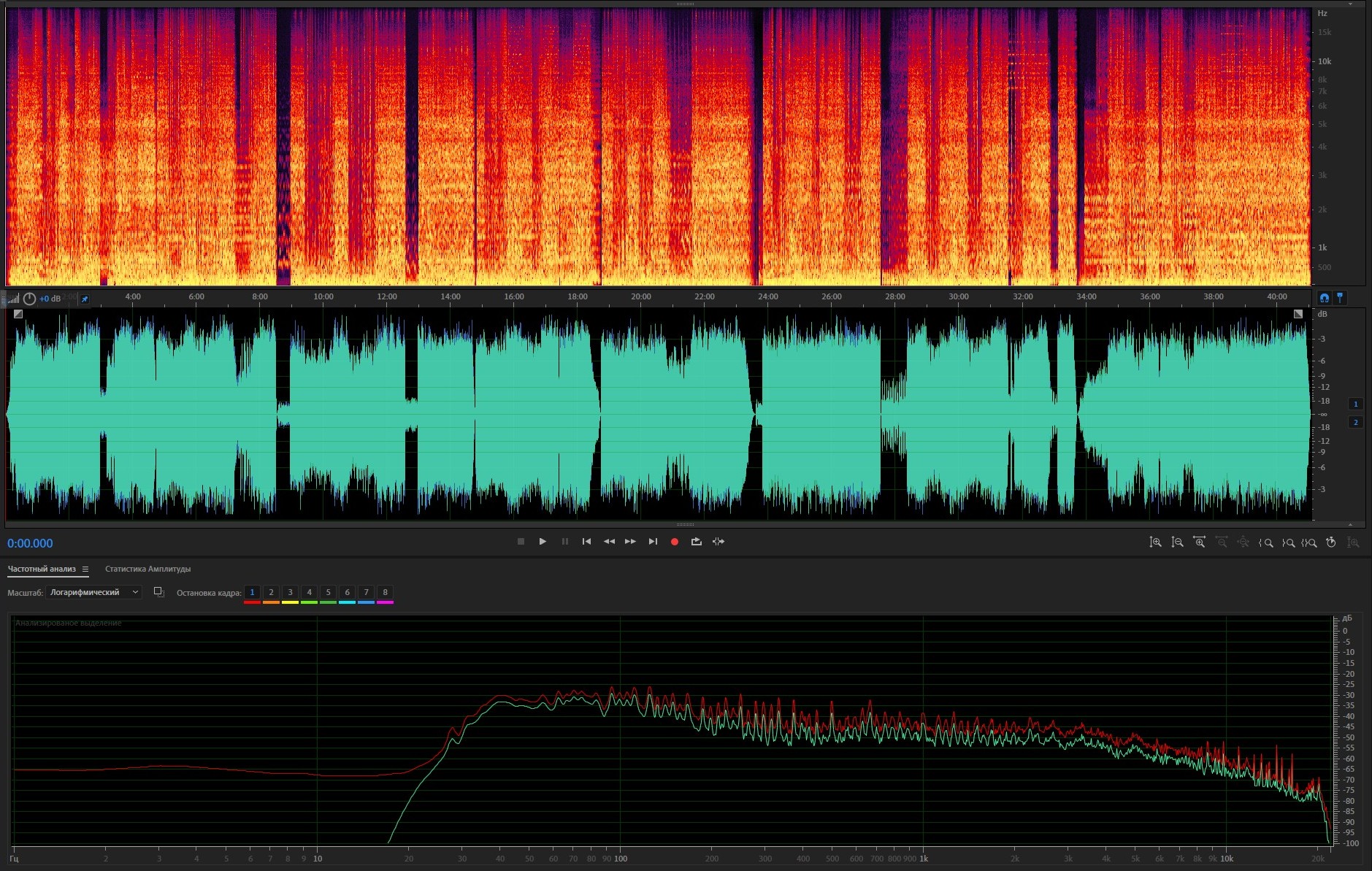Toggle channel 2 enable button
This screenshot has width=1372, height=871.
click(1356, 423)
